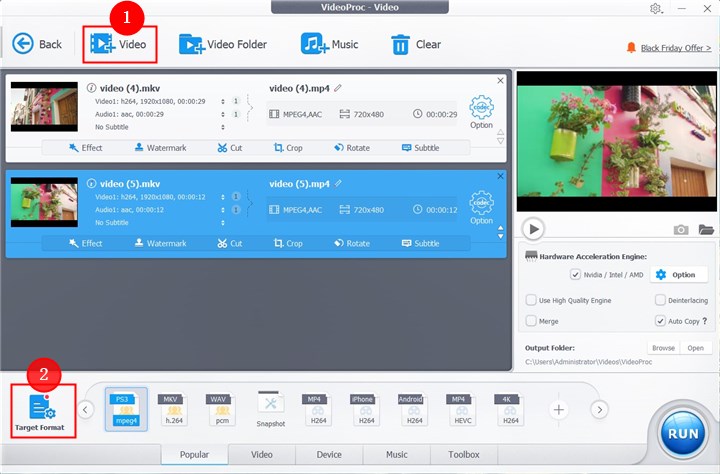Show next format presets
Screen dimensions: 720x474
click(x=599, y=409)
